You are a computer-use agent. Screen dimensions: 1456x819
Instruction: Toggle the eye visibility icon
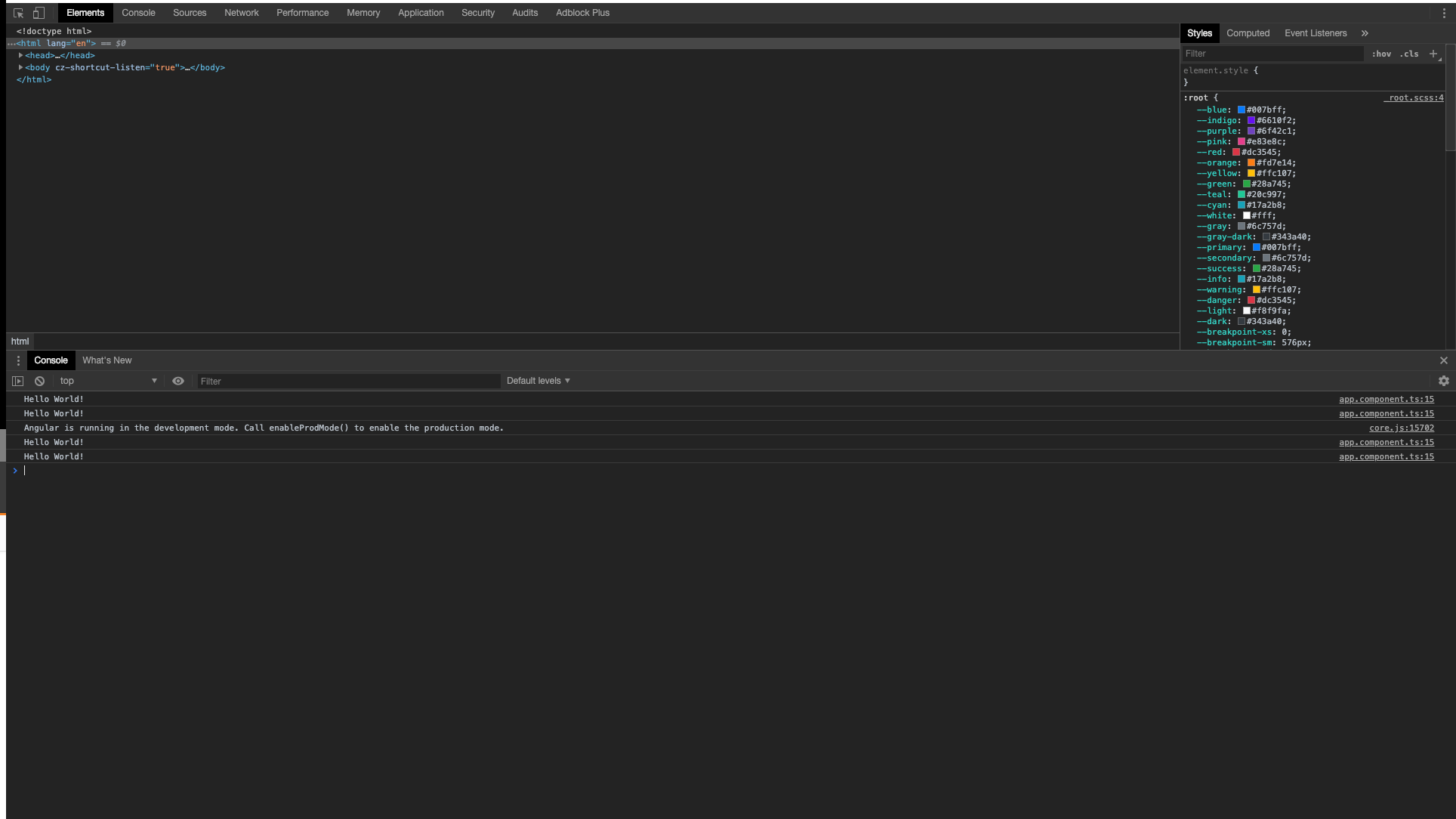(x=178, y=380)
